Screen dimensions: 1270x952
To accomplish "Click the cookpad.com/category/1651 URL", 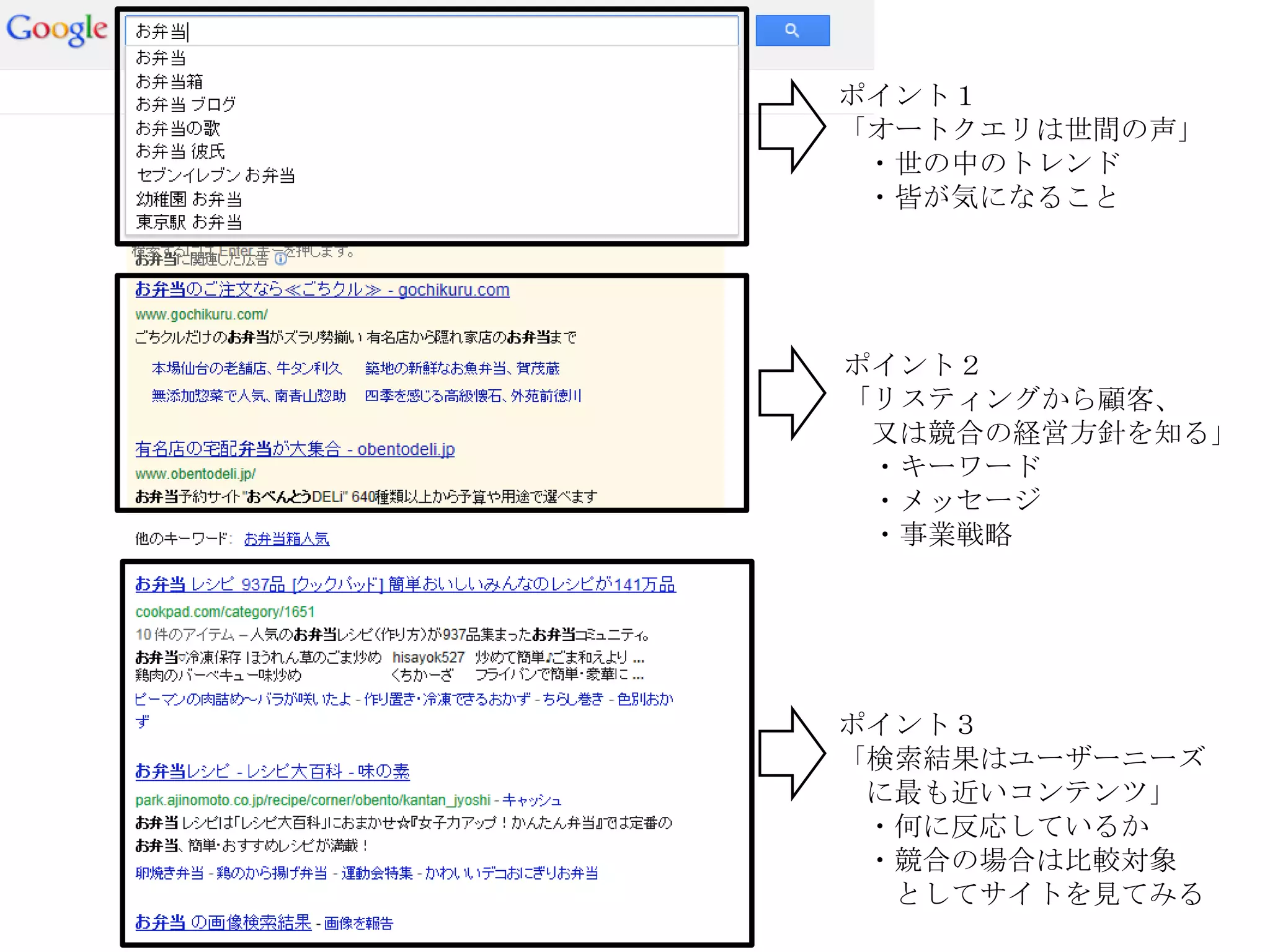I will pyautogui.click(x=225, y=612).
